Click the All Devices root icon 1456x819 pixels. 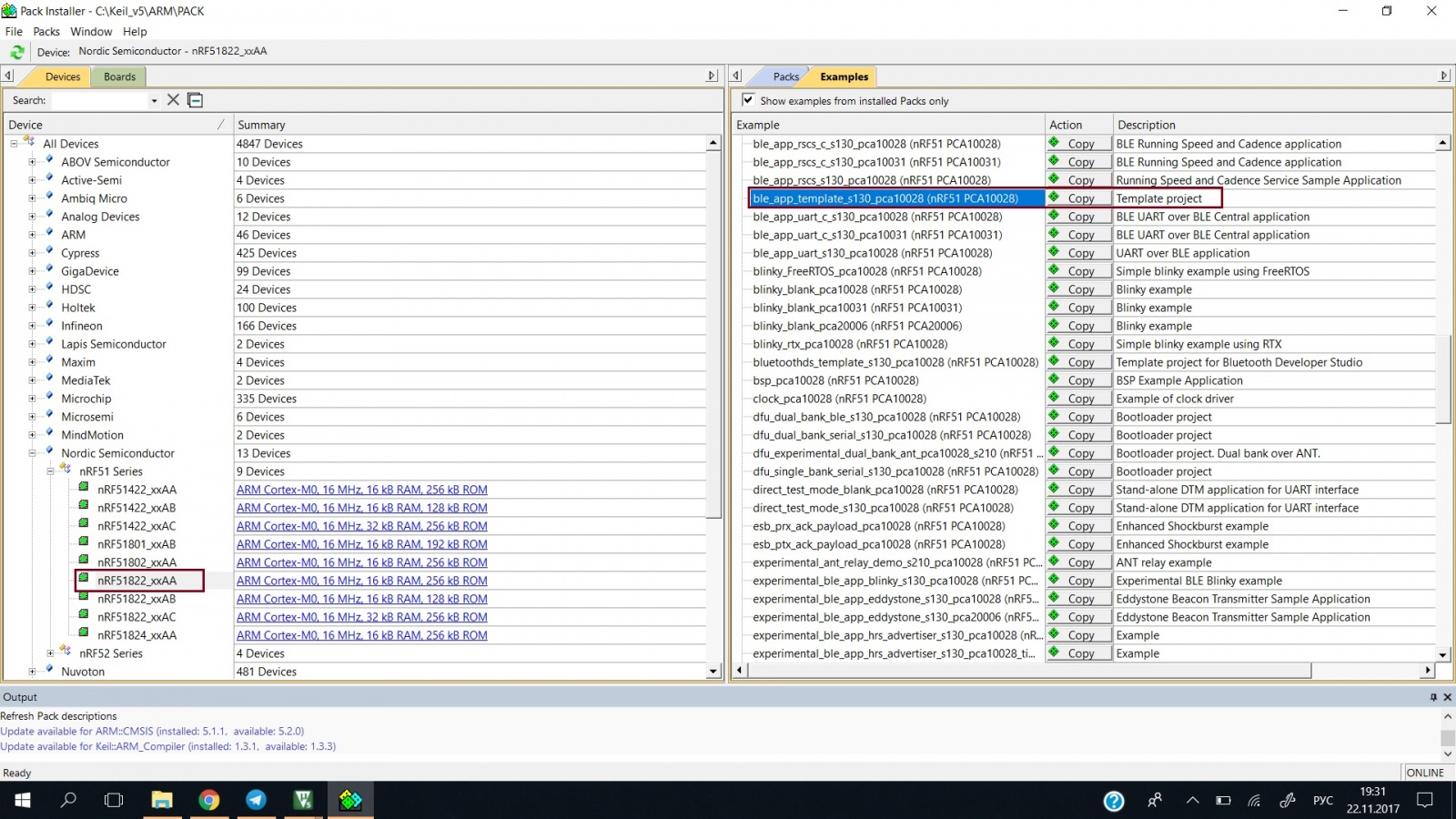pos(30,142)
